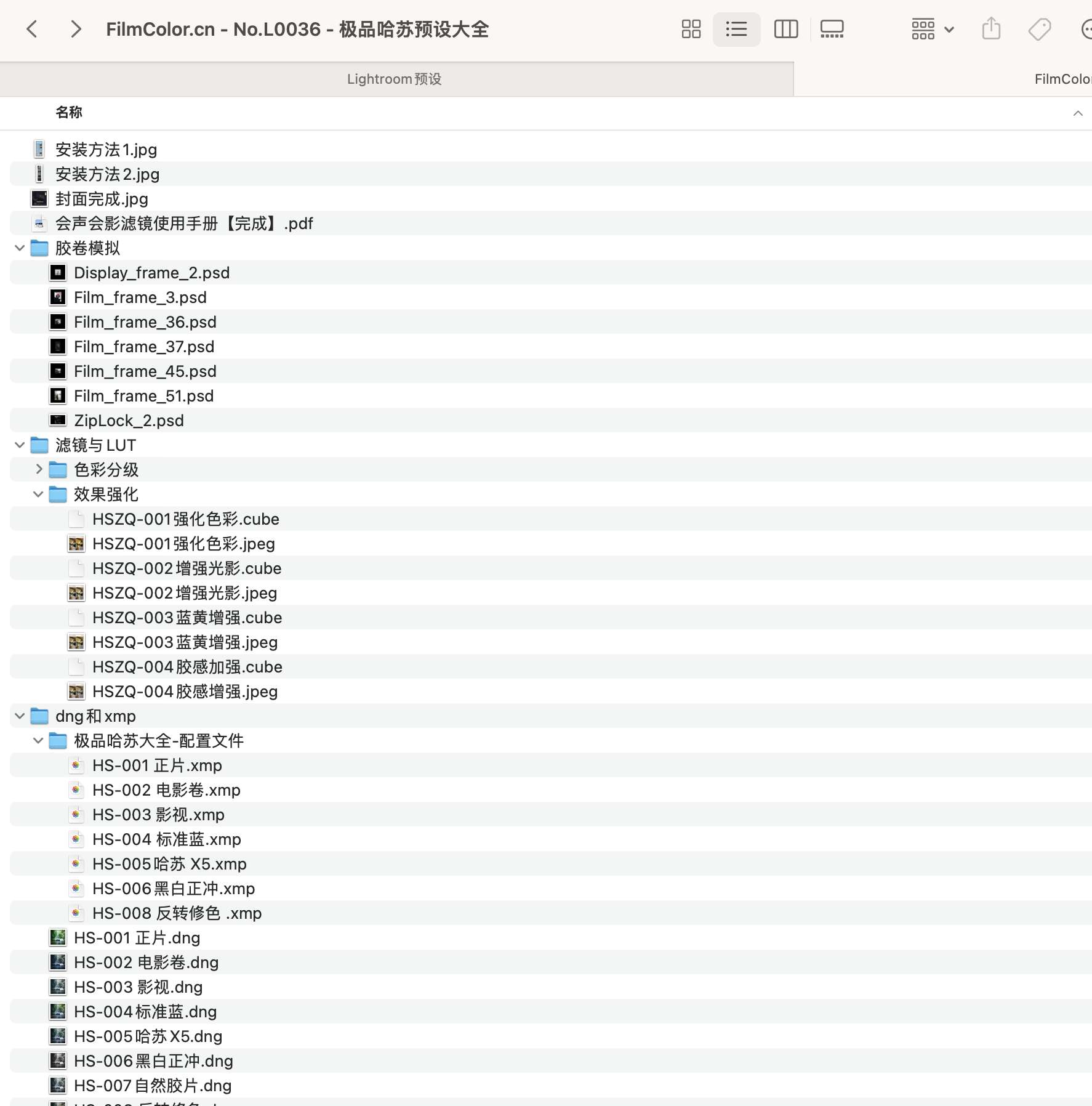The height and width of the screenshot is (1106, 1092).
Task: Go forward with the right arrow
Action: tap(75, 29)
